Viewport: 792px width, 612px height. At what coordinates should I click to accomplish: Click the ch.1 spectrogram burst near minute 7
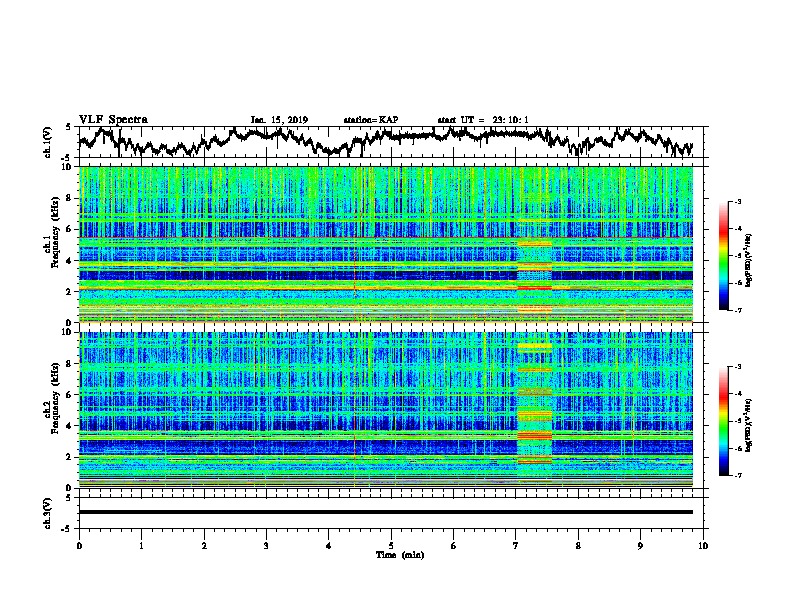534,275
